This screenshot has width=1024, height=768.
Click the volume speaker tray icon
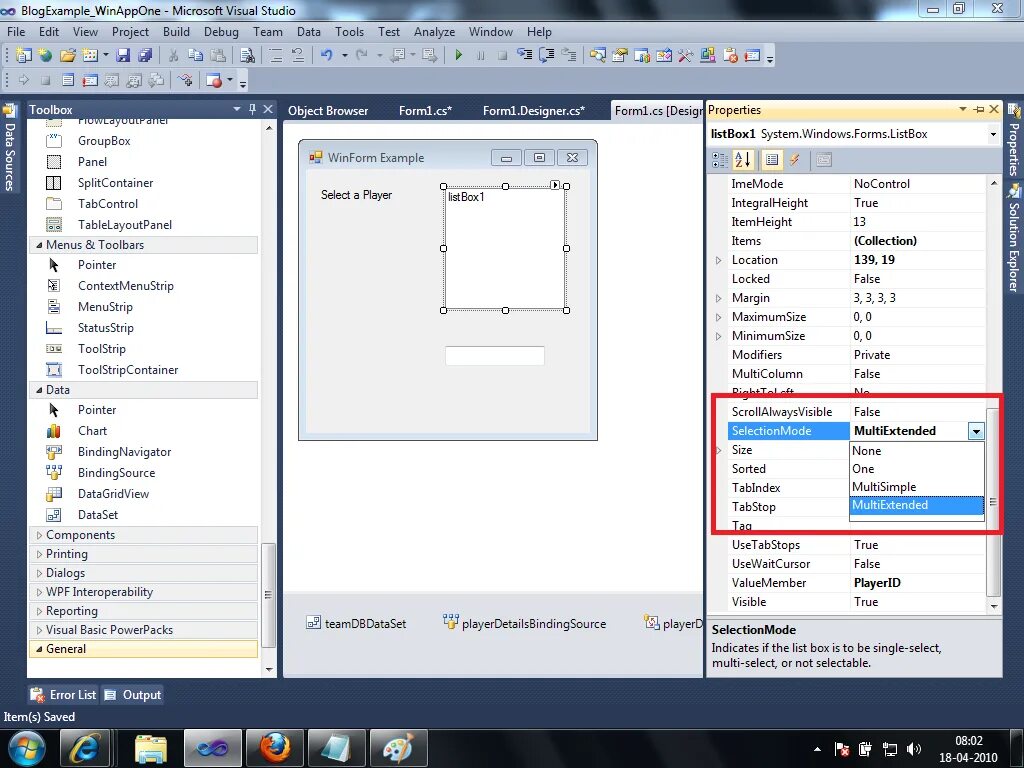tap(914, 749)
